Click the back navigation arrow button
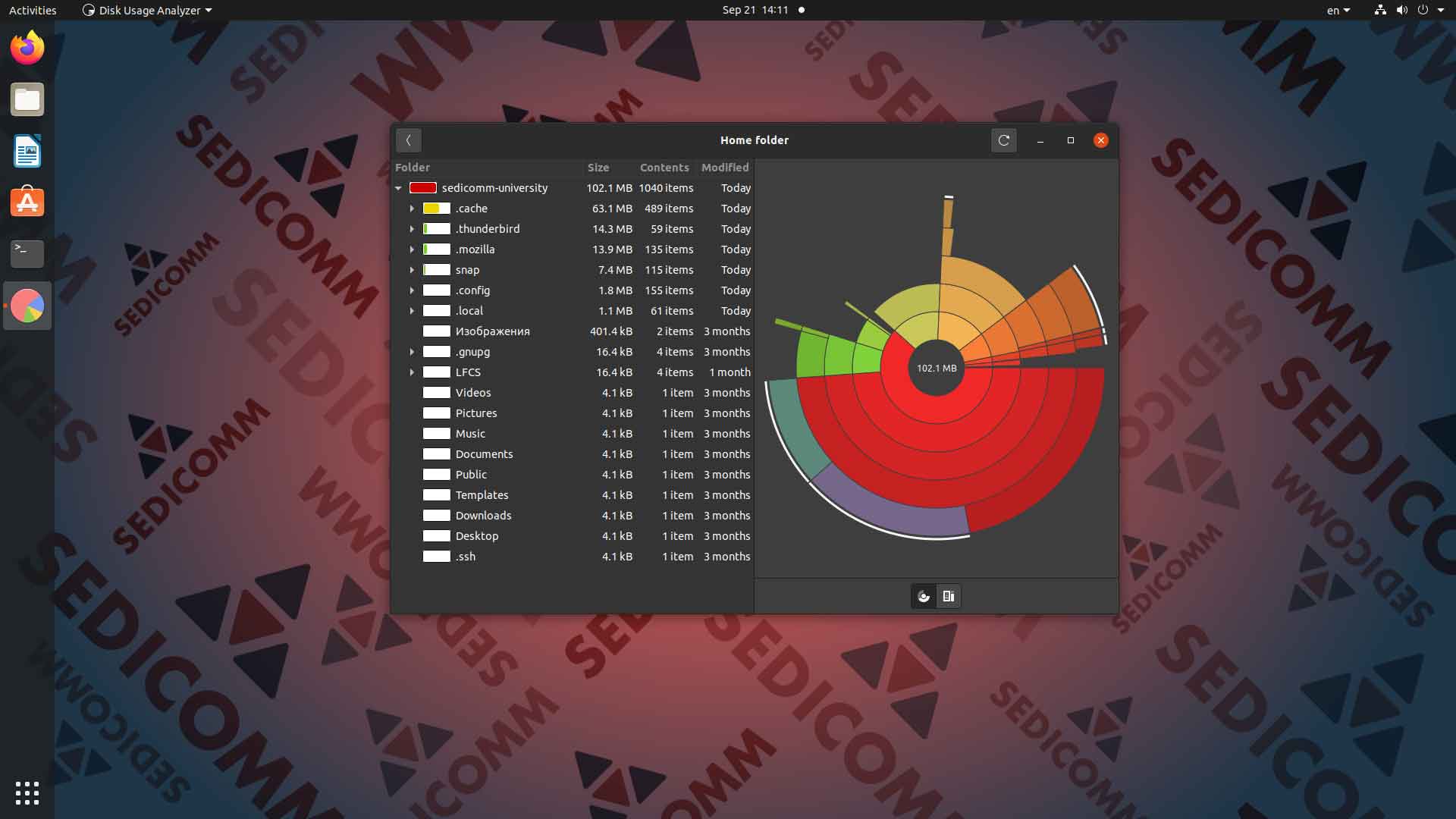Image resolution: width=1456 pixels, height=819 pixels. (407, 140)
